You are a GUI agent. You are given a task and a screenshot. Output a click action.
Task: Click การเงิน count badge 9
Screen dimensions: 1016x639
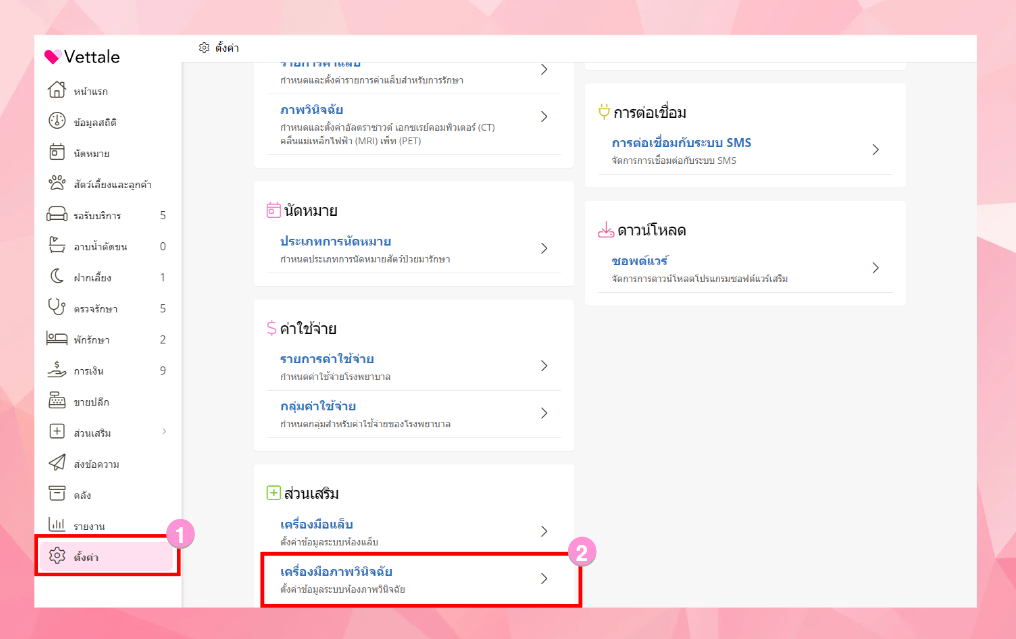click(163, 371)
